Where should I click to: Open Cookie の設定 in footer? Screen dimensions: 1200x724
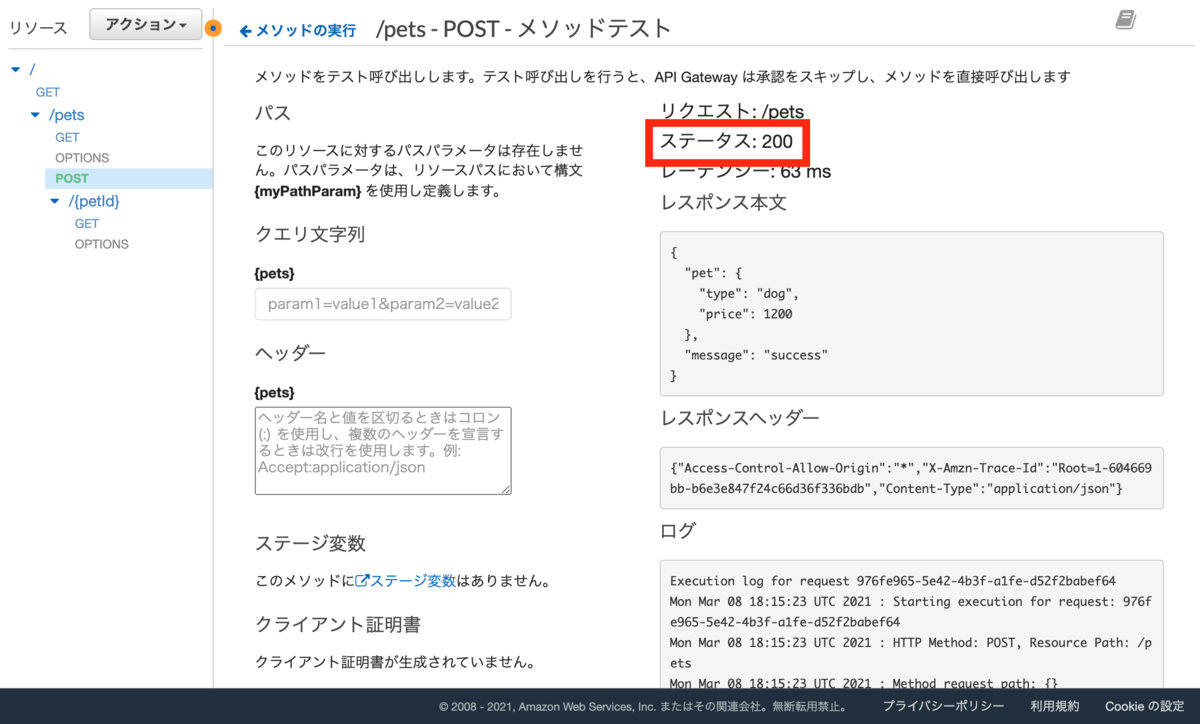tap(1145, 706)
